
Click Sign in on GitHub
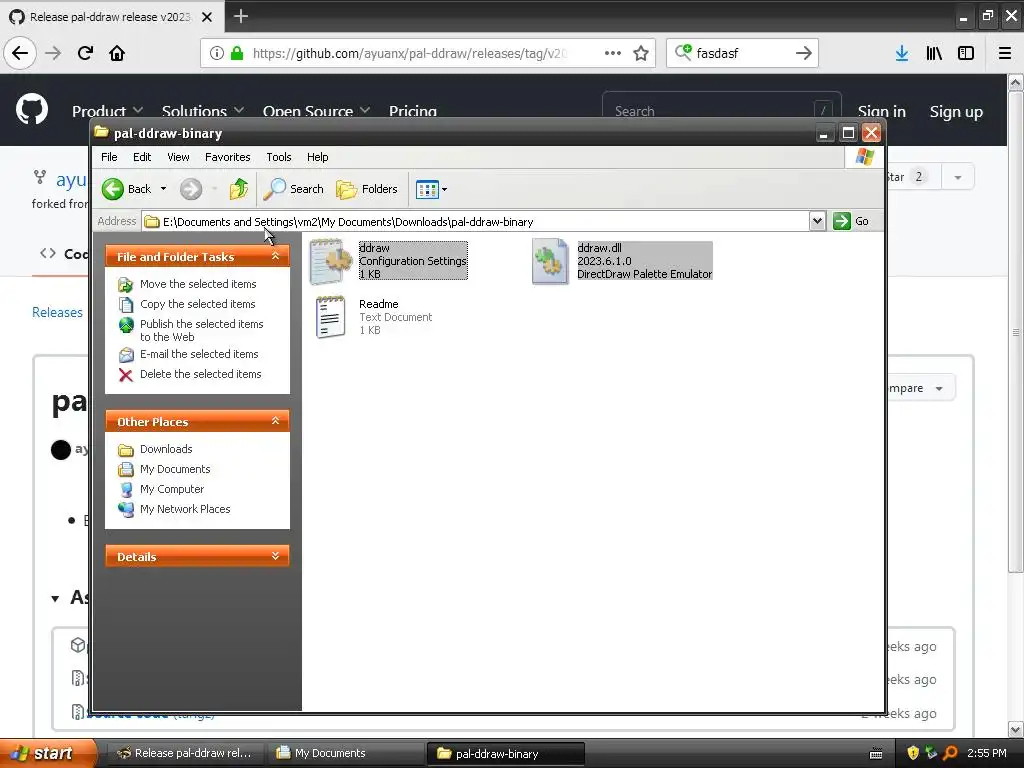pos(882,112)
